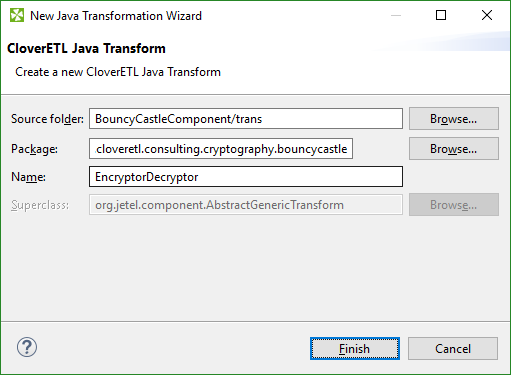This screenshot has height=375, width=511.
Task: Click the CloverETL icon in the title bar
Action: point(17,15)
